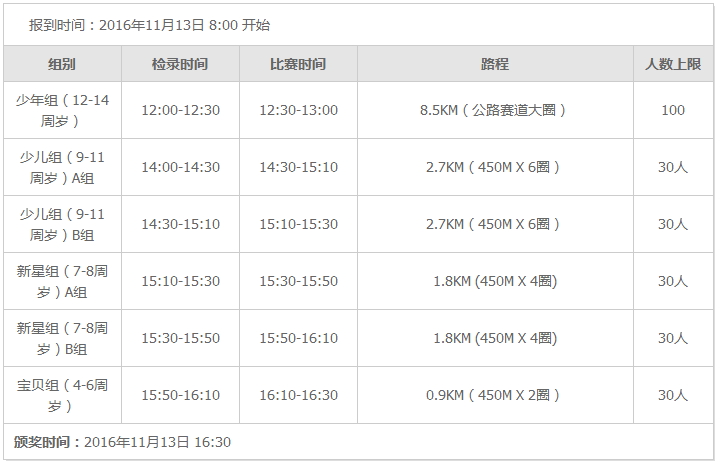Click the 颁奖时间 footer text
This screenshot has width=717, height=462.
[x=122, y=442]
